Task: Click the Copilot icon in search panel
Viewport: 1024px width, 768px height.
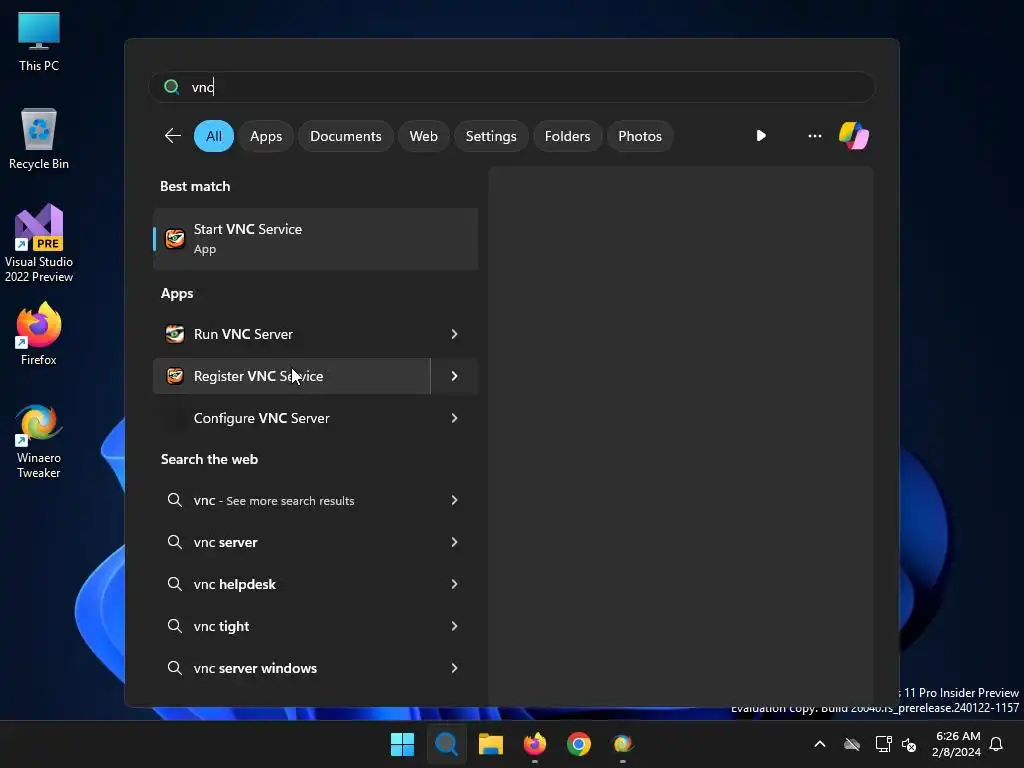Action: (854, 136)
